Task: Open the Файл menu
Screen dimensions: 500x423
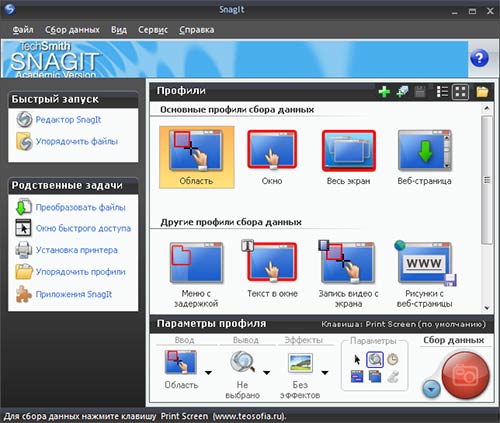Action: pos(23,30)
